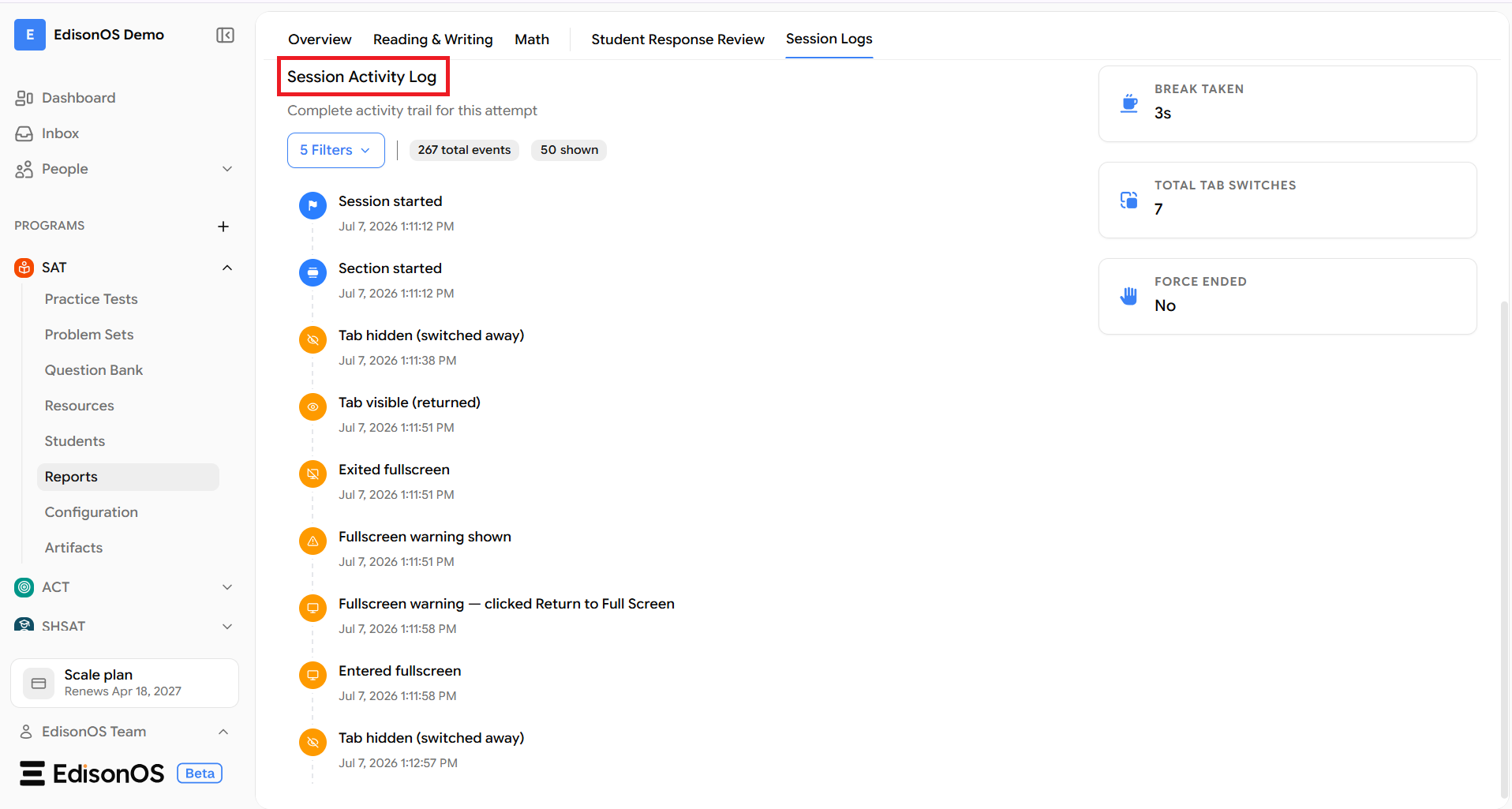
Task: Open the Reading & Writing tab
Action: pyautogui.click(x=432, y=39)
